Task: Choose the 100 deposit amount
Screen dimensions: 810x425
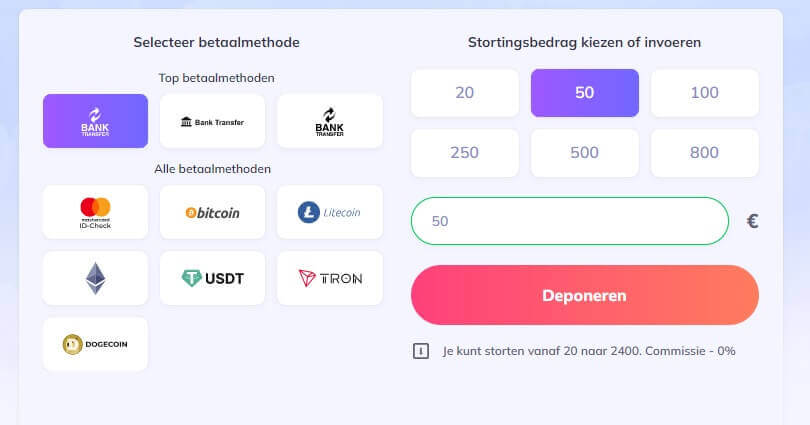Action: 705,92
